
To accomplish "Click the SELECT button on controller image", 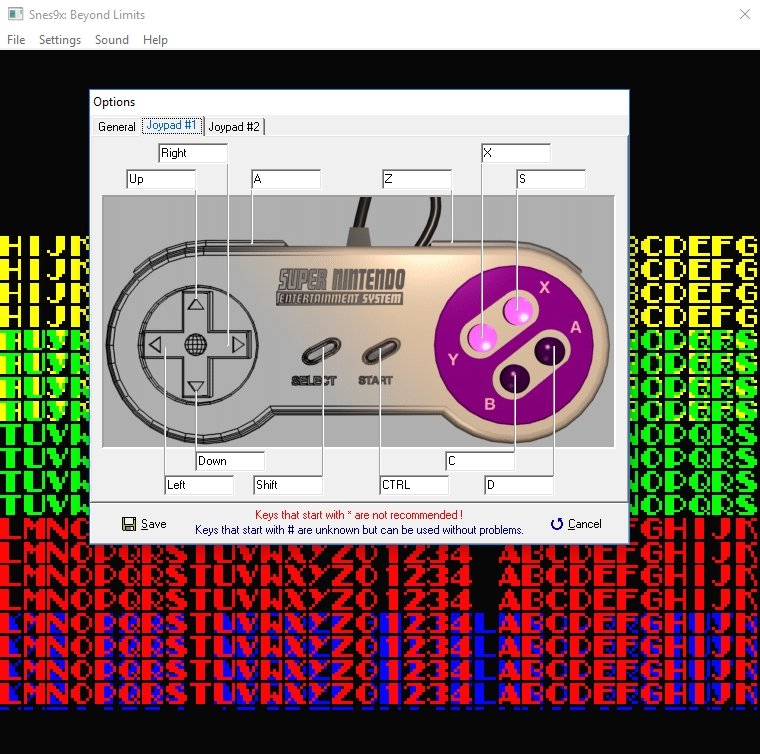I will click(x=321, y=351).
